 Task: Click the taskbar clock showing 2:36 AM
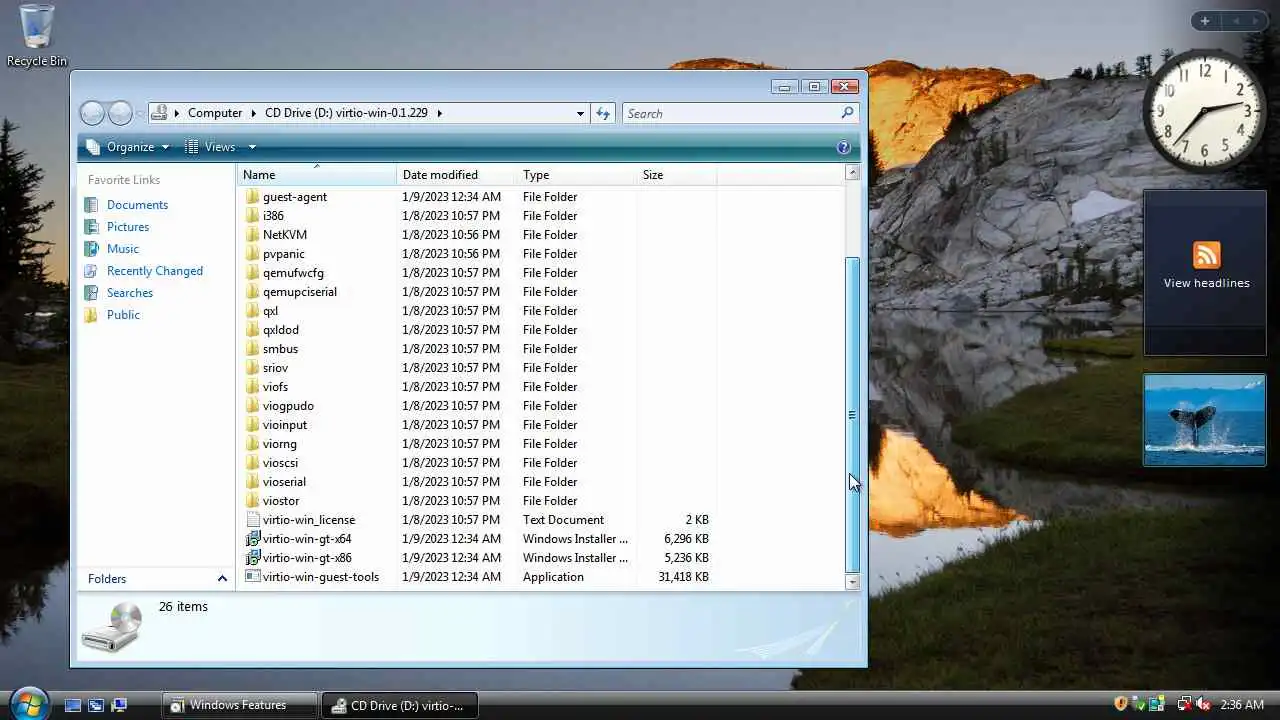coord(1242,705)
